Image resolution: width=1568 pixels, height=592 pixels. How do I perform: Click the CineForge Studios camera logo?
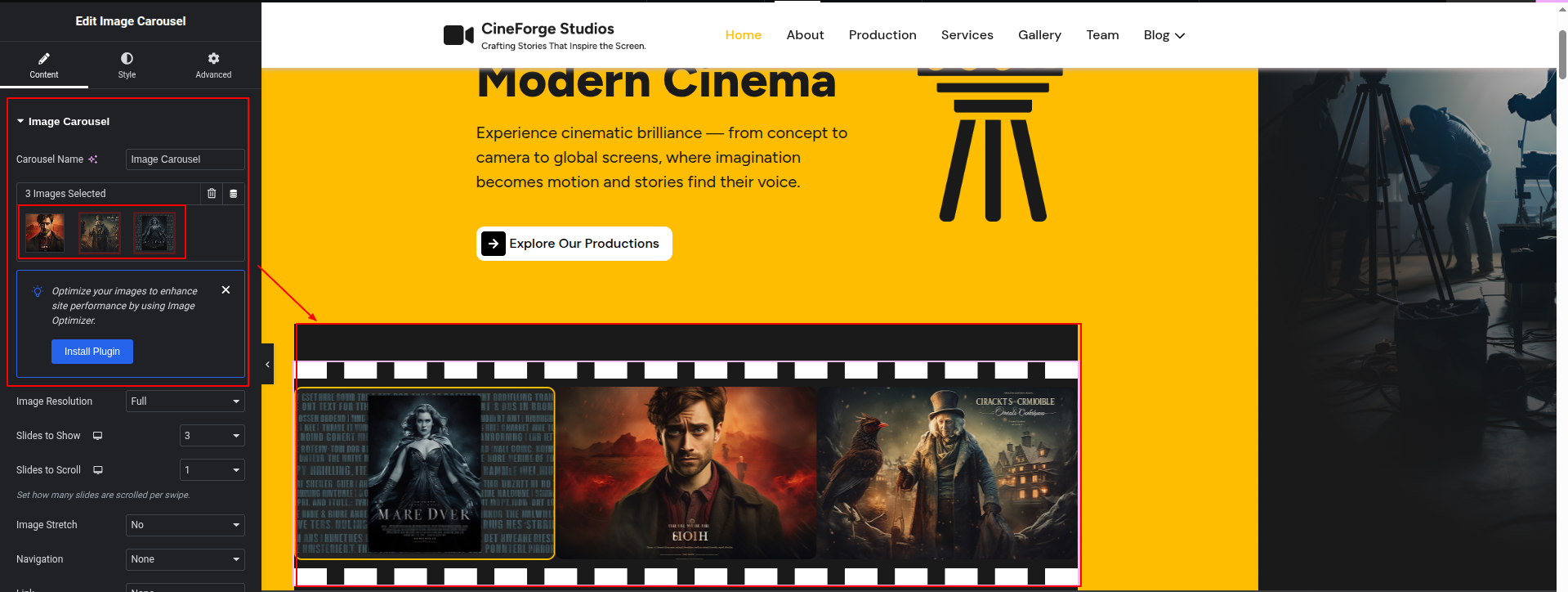click(458, 35)
